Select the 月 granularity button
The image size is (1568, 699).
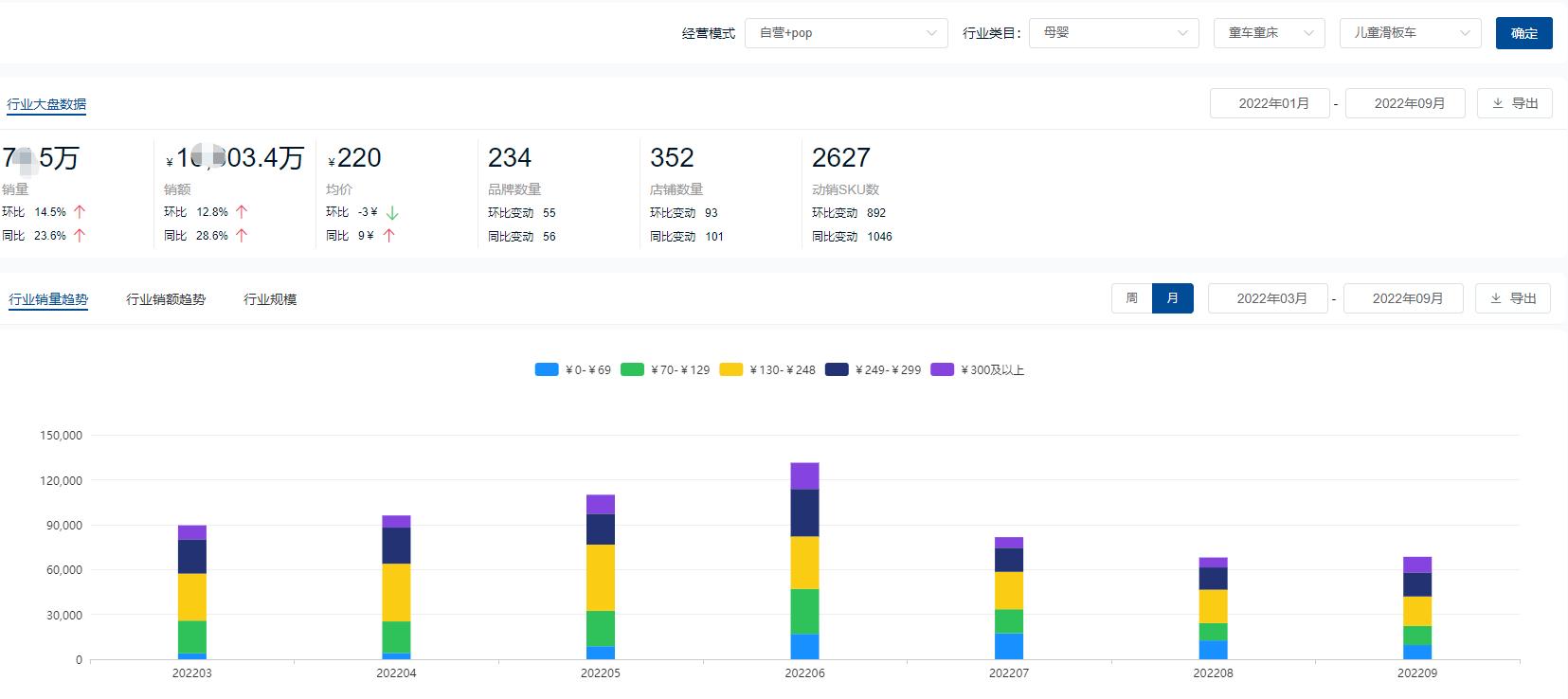click(x=1173, y=298)
